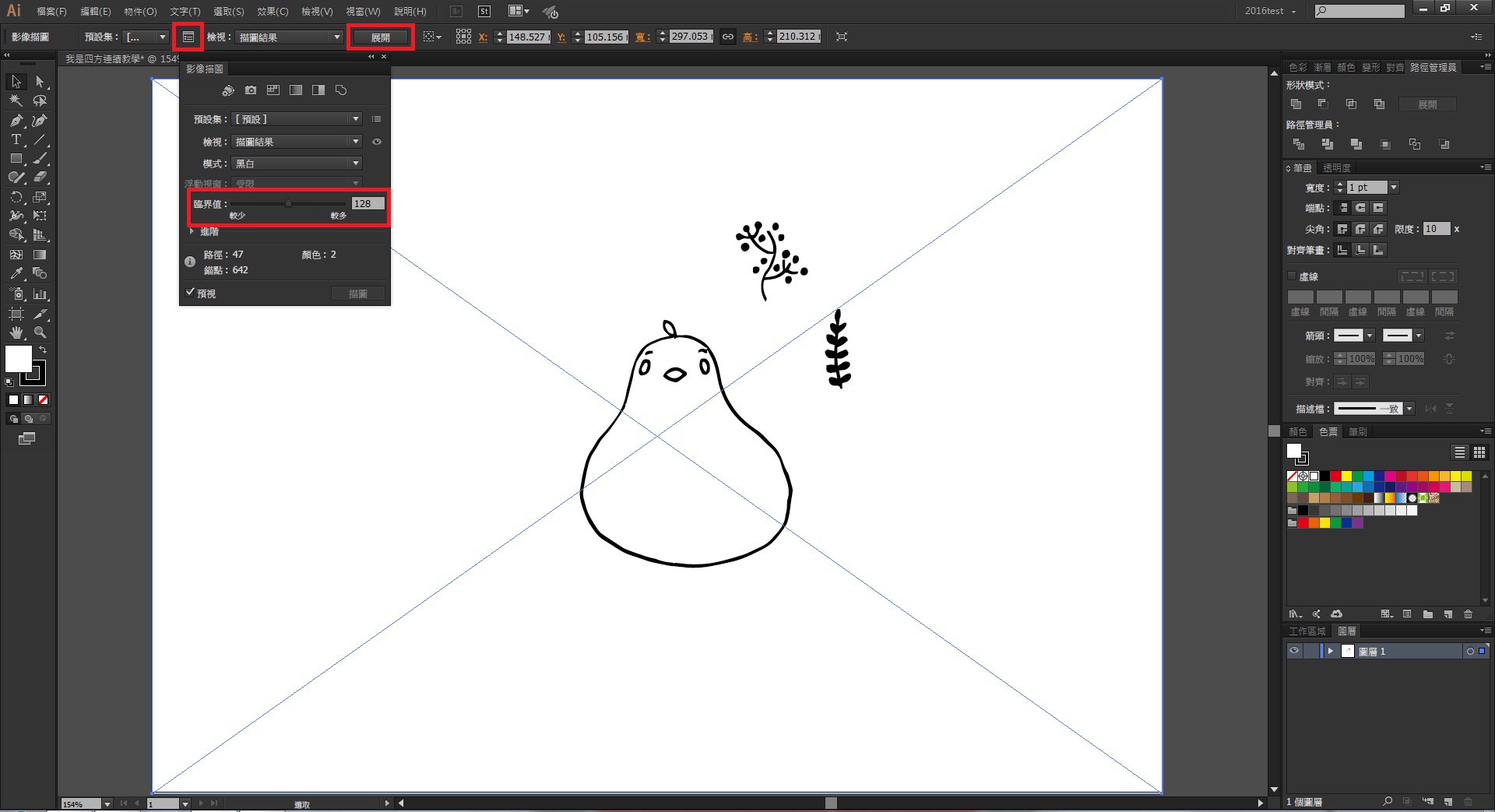Select the Type tool

point(16,140)
